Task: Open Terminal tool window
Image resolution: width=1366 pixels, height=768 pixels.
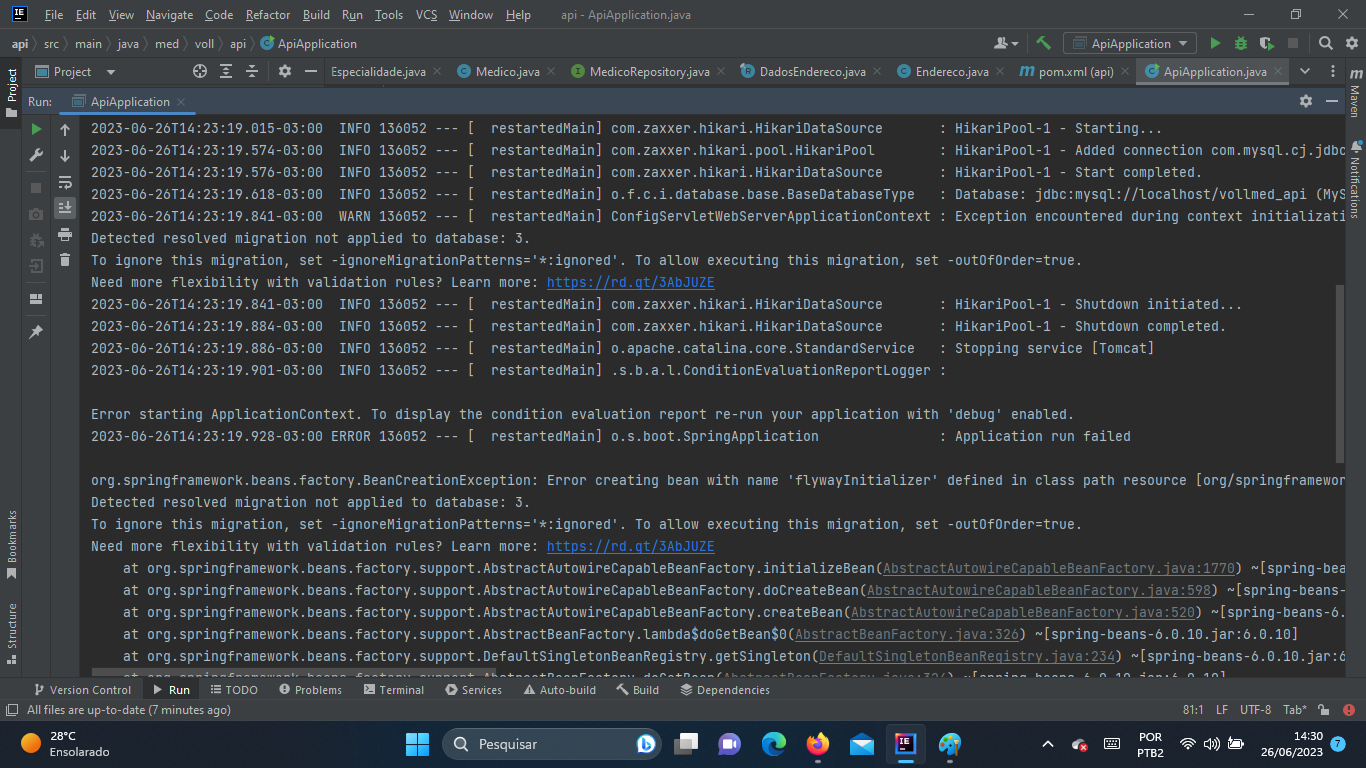Action: coord(393,690)
